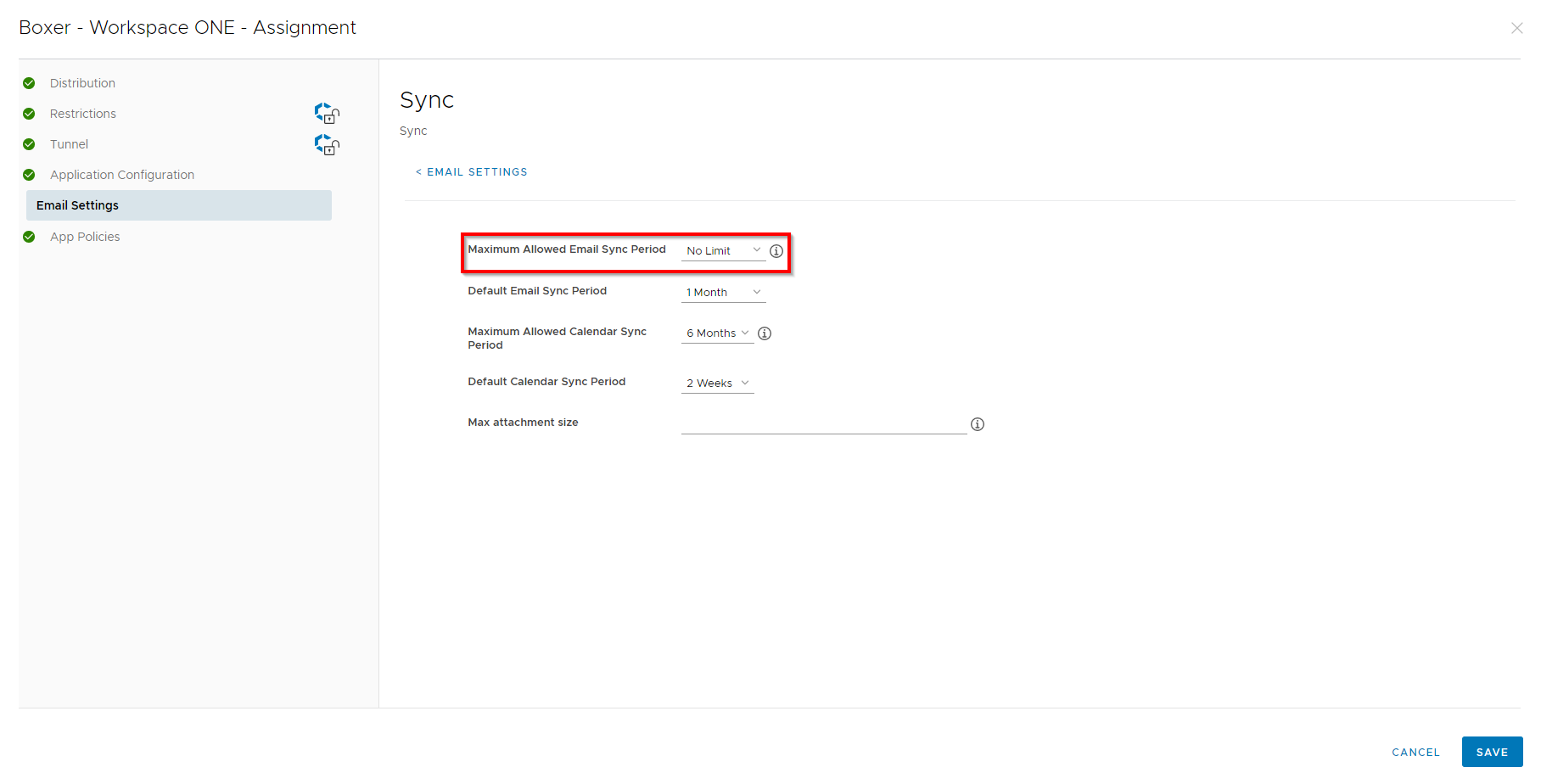Click the unlock override icon beside Restrictions

tap(327, 113)
